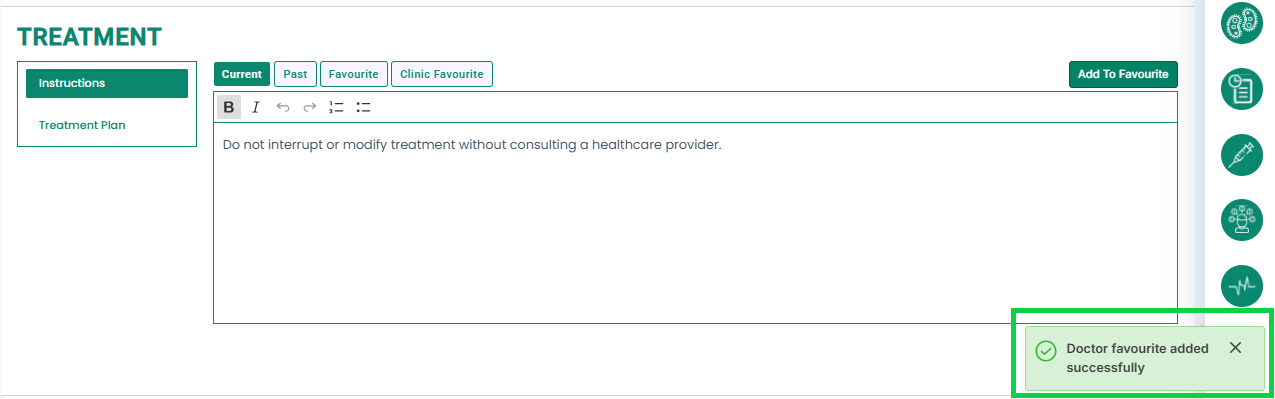Open the syringe injection sidebar icon
This screenshot has height=399, width=1275.
[x=1242, y=154]
